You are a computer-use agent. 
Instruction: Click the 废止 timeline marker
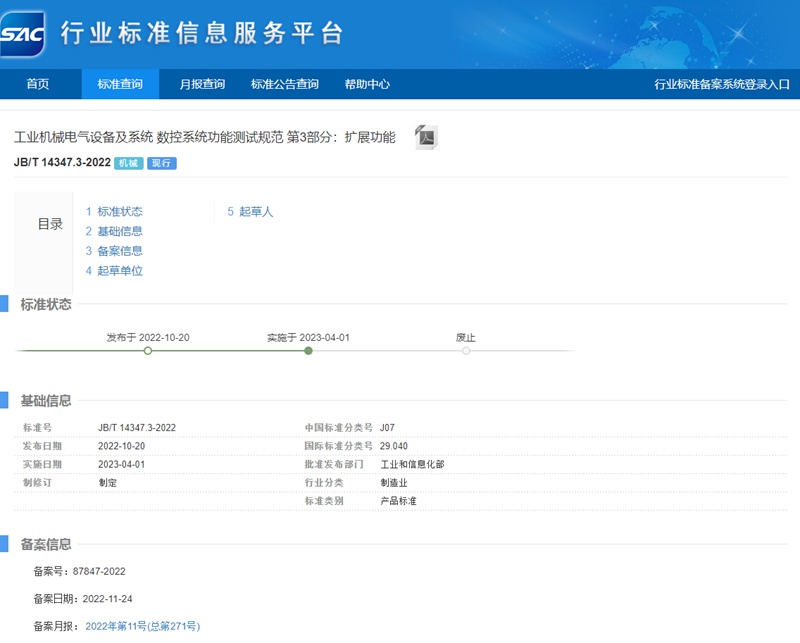coord(465,352)
